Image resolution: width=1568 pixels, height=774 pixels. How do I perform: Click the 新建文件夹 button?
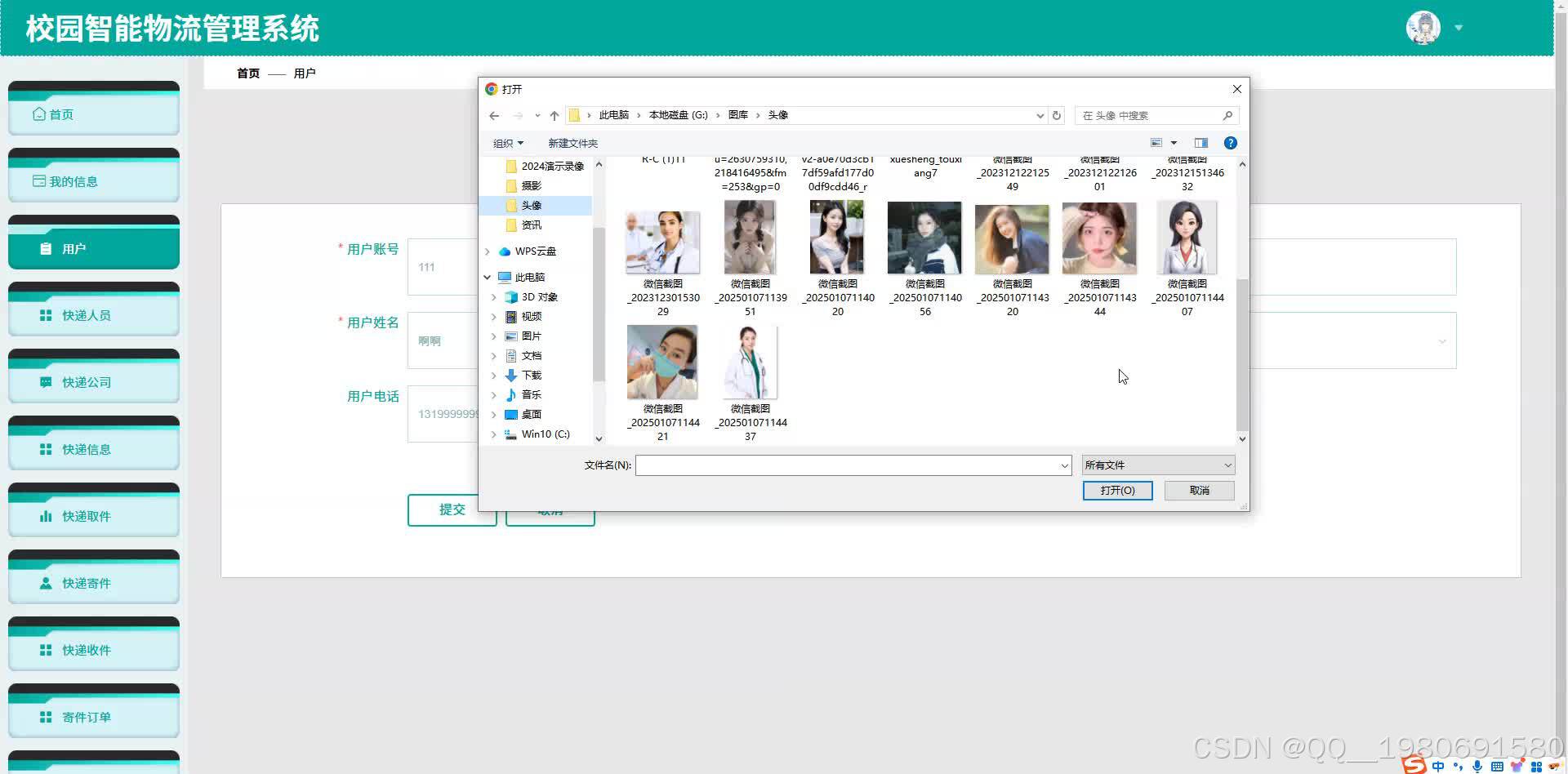572,144
